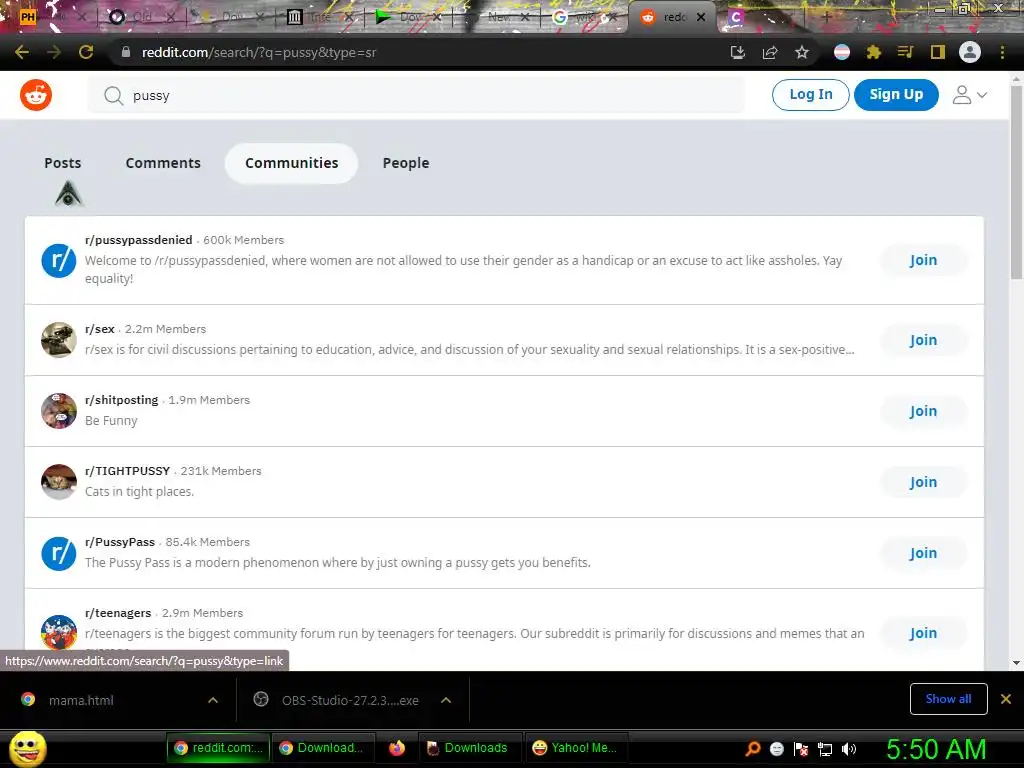Open the r/pussypassdenied community name link
Screen dimensions: 1024x768
pyautogui.click(x=138, y=240)
